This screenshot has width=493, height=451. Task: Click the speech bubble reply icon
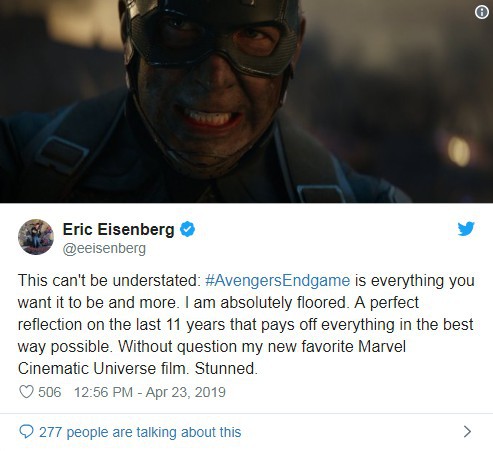(x=26, y=432)
